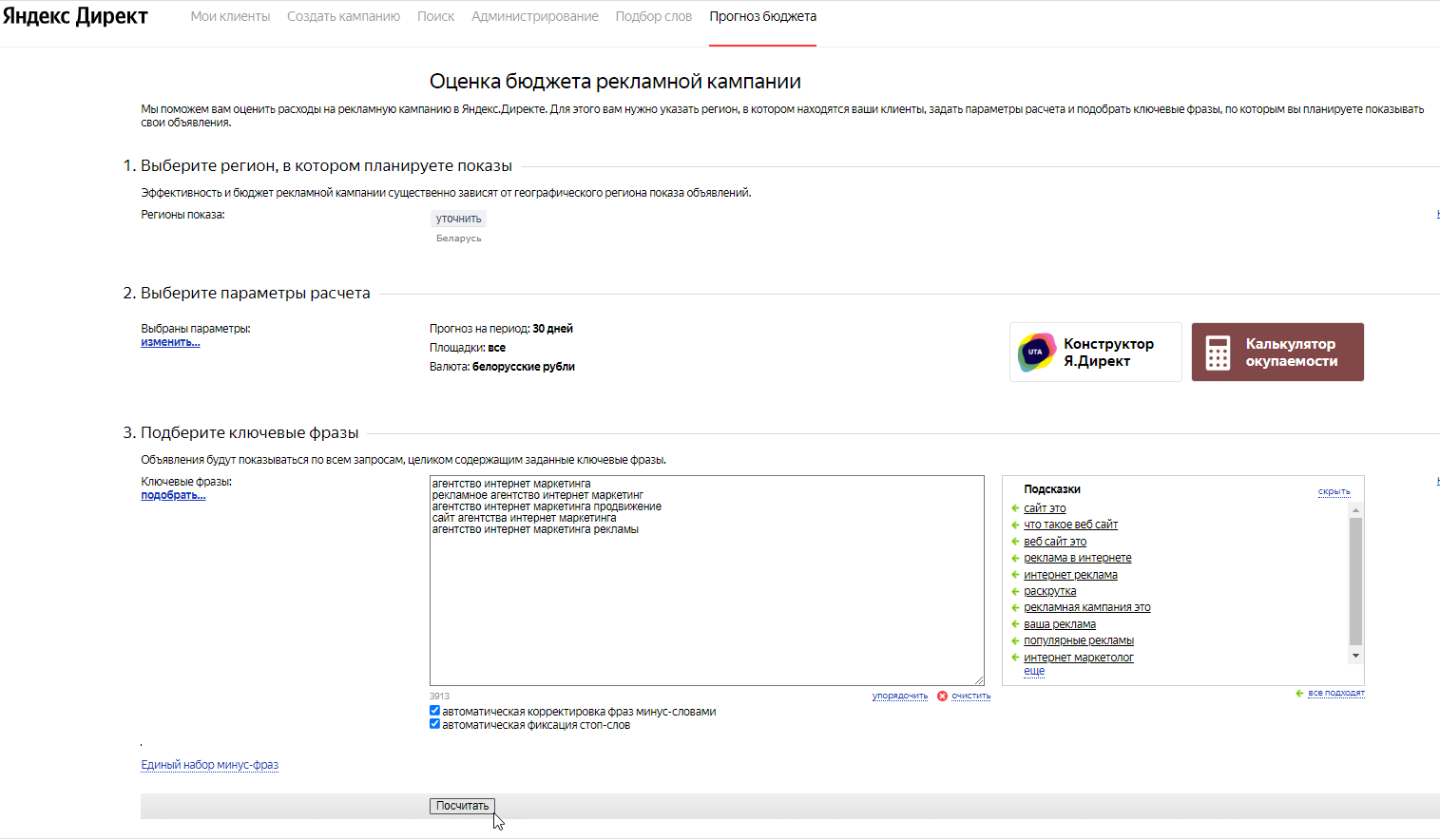The height and width of the screenshot is (840, 1440).
Task: Add hint интернет маркетолог
Action: pos(1078,658)
